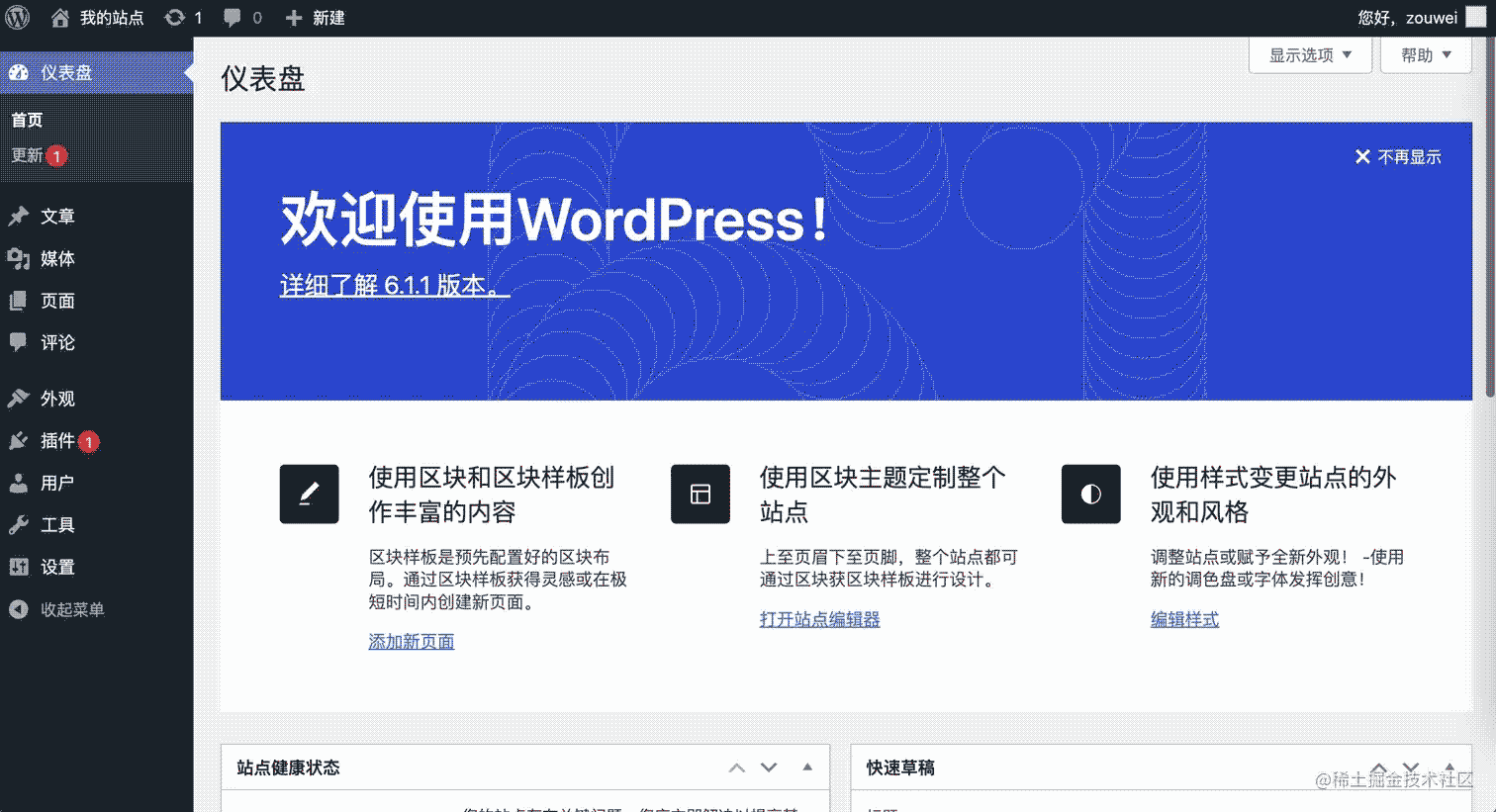Go to 我的站点 in the admin bar
1496x812 pixels.
112,17
